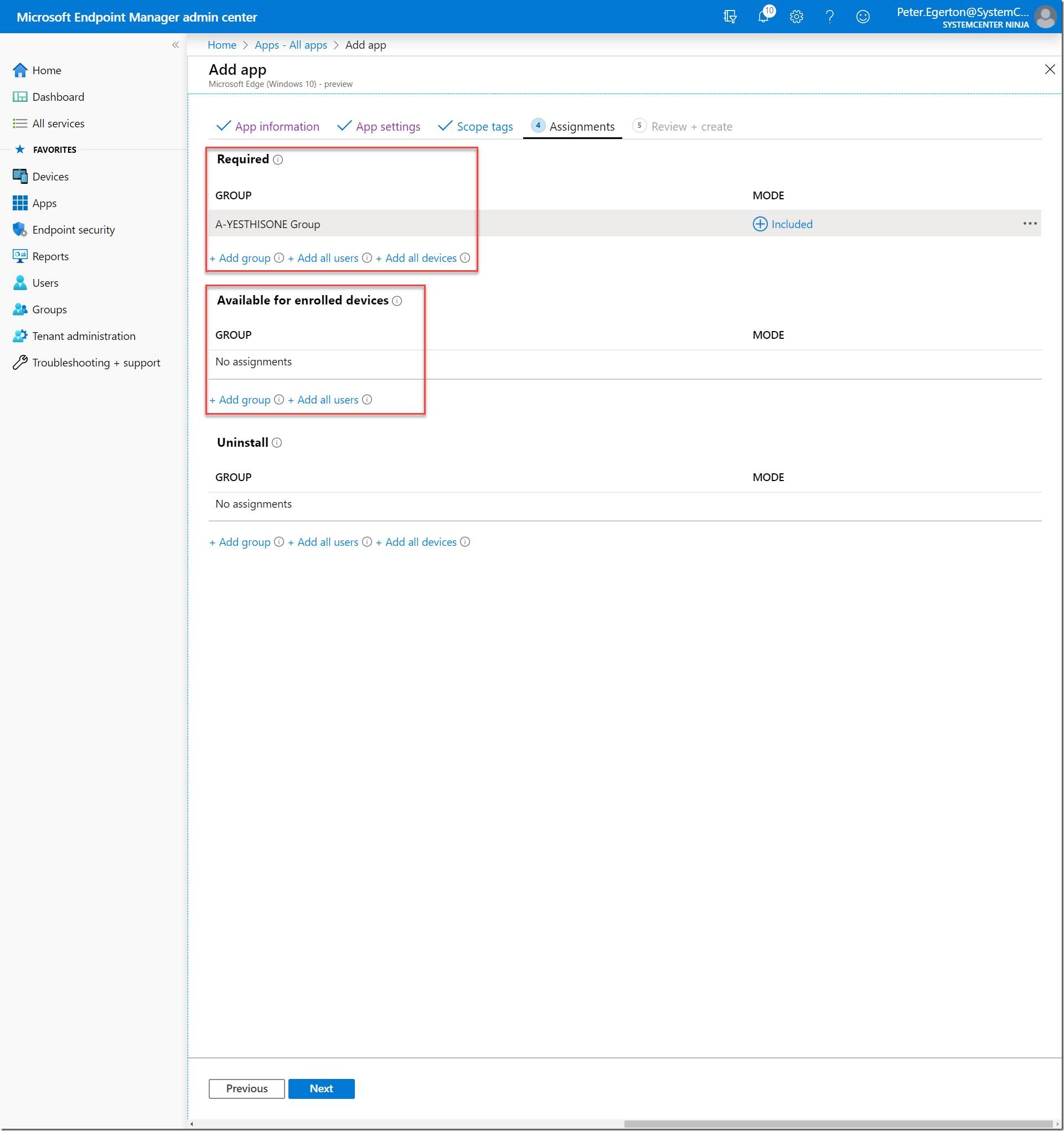Click the Next button
Viewport: 1064px width, 1131px height.
point(321,1088)
